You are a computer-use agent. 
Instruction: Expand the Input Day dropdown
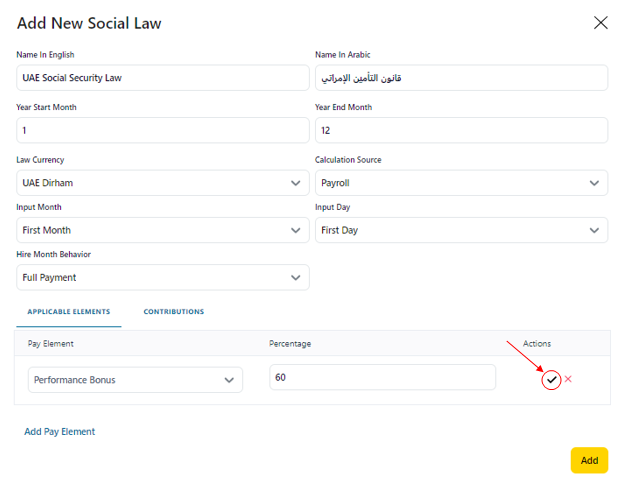[x=460, y=230]
